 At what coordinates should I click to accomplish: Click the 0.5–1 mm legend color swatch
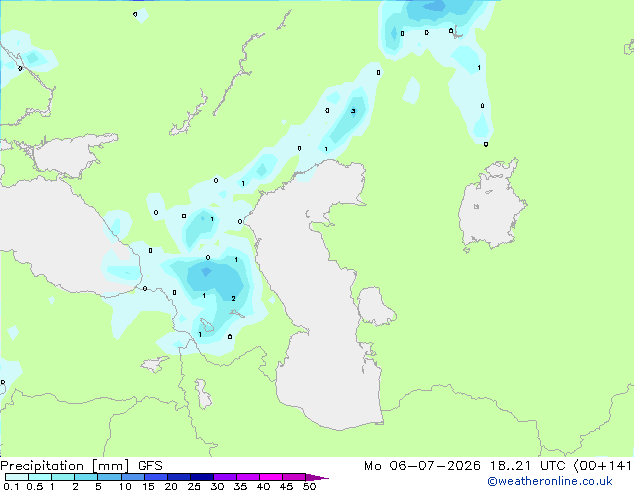[40, 477]
